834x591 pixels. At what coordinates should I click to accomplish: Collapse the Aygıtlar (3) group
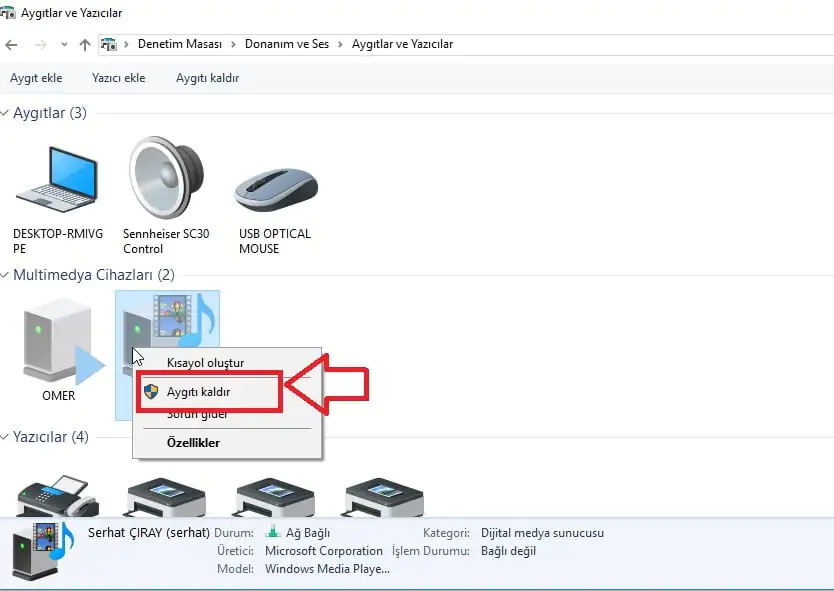(5, 113)
